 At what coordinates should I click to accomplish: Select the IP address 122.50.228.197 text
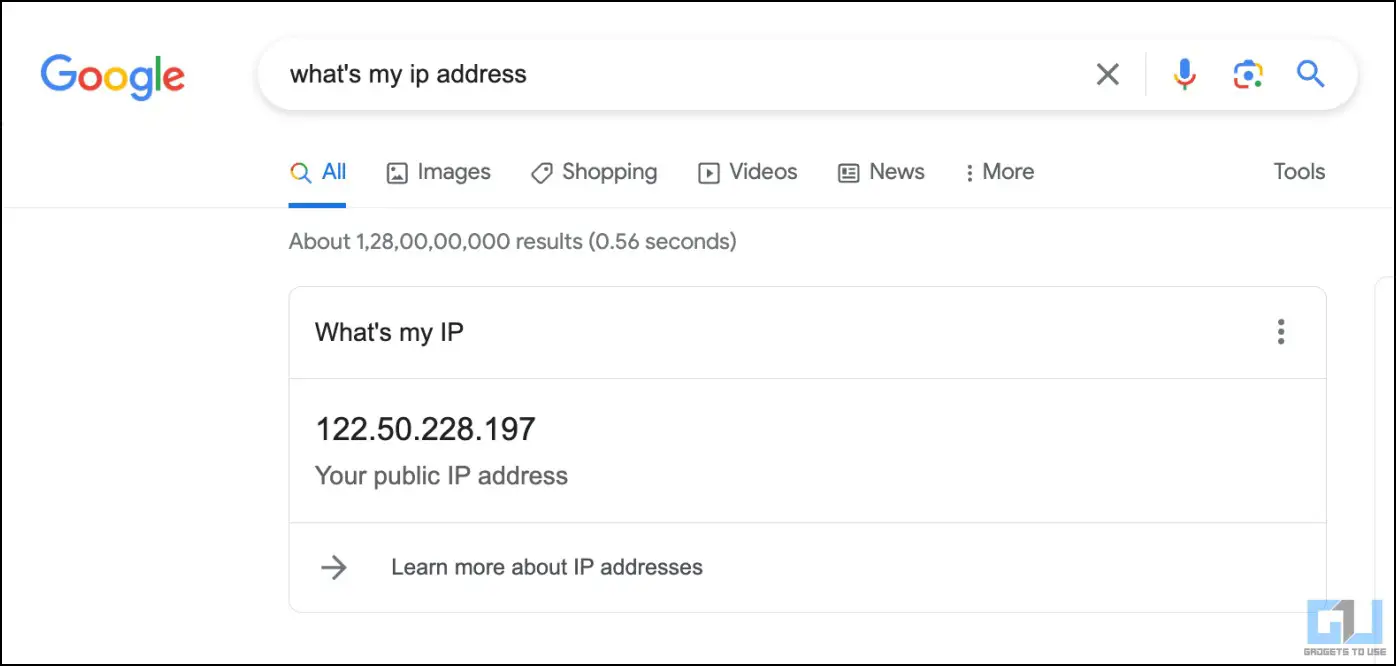pos(426,430)
